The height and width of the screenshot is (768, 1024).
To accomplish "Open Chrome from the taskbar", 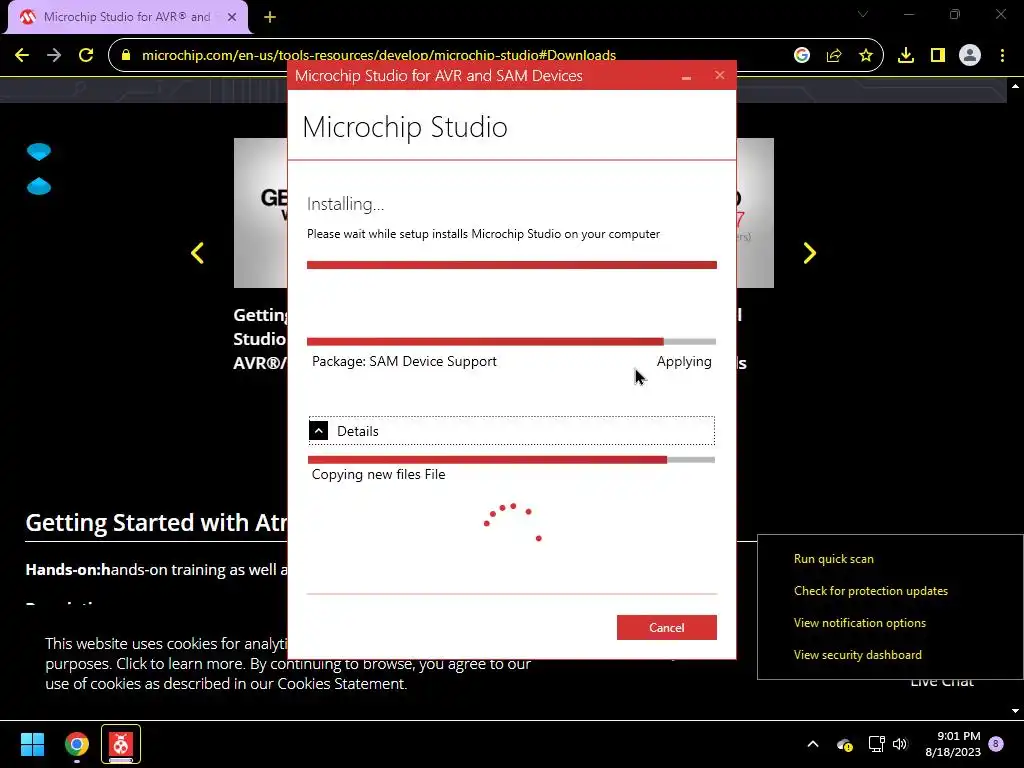I will pyautogui.click(x=76, y=744).
